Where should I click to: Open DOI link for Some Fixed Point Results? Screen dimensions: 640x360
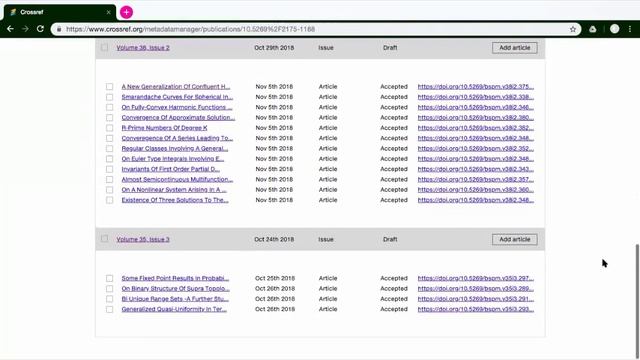(x=476, y=278)
